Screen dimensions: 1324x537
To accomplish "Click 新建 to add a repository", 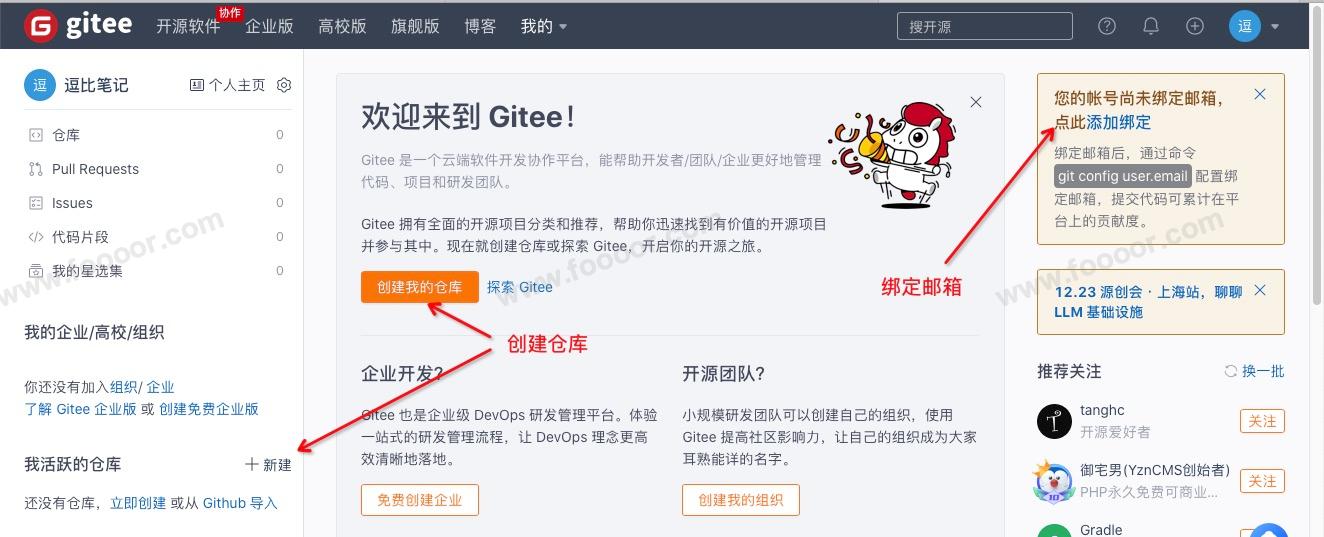I will click(269, 465).
